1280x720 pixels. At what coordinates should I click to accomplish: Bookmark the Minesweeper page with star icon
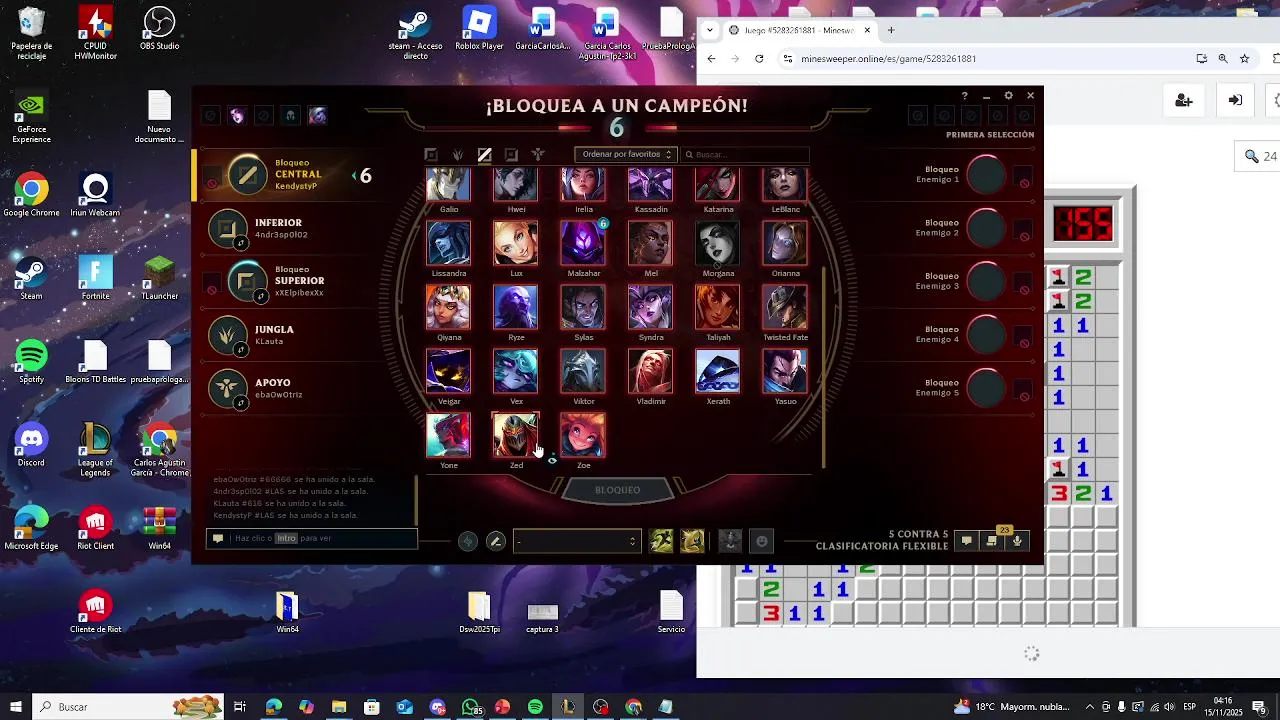tap(1245, 59)
